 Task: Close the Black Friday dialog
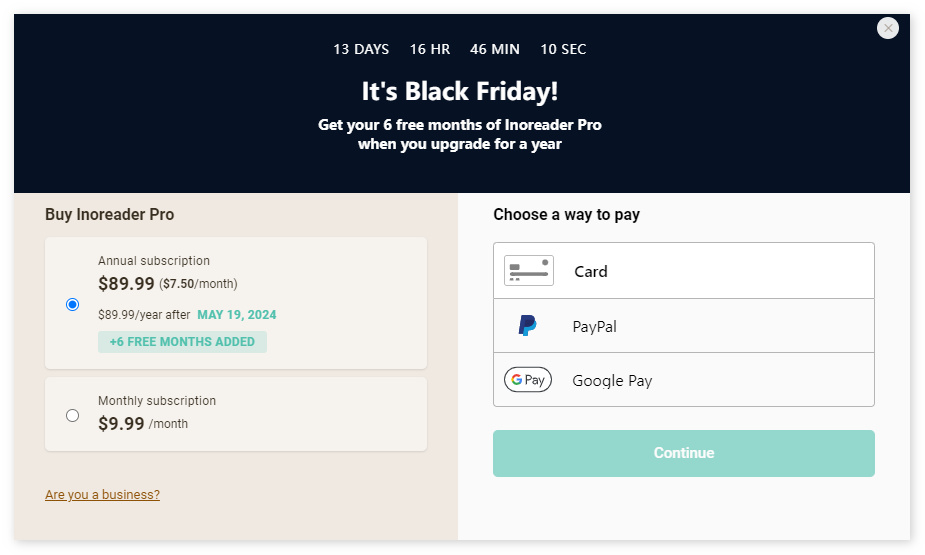tap(888, 28)
